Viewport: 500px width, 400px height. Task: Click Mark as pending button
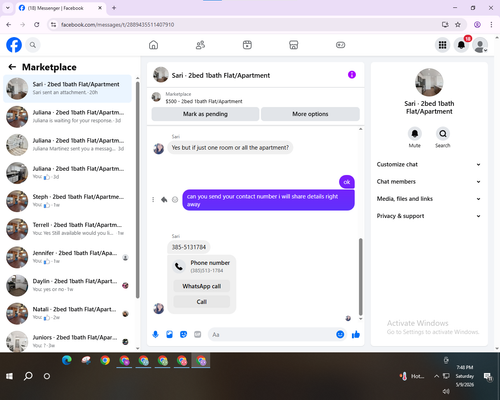pos(205,114)
